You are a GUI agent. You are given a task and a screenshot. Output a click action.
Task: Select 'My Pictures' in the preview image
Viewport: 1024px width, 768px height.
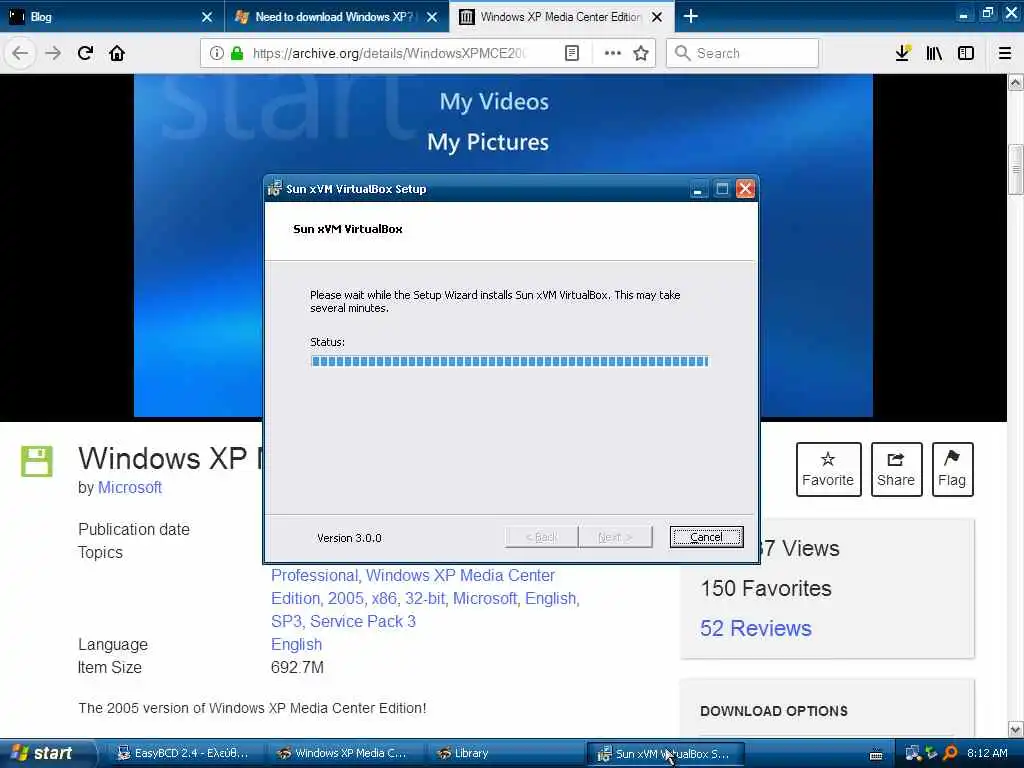click(x=488, y=142)
